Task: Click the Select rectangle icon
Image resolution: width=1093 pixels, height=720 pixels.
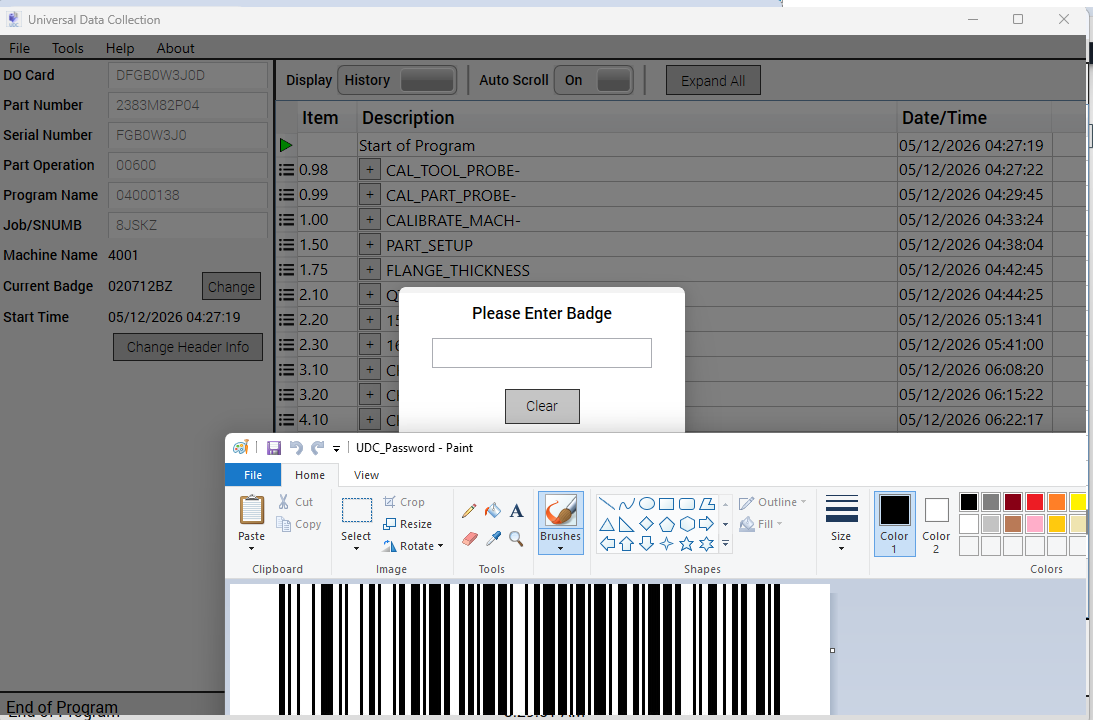Action: (356, 510)
